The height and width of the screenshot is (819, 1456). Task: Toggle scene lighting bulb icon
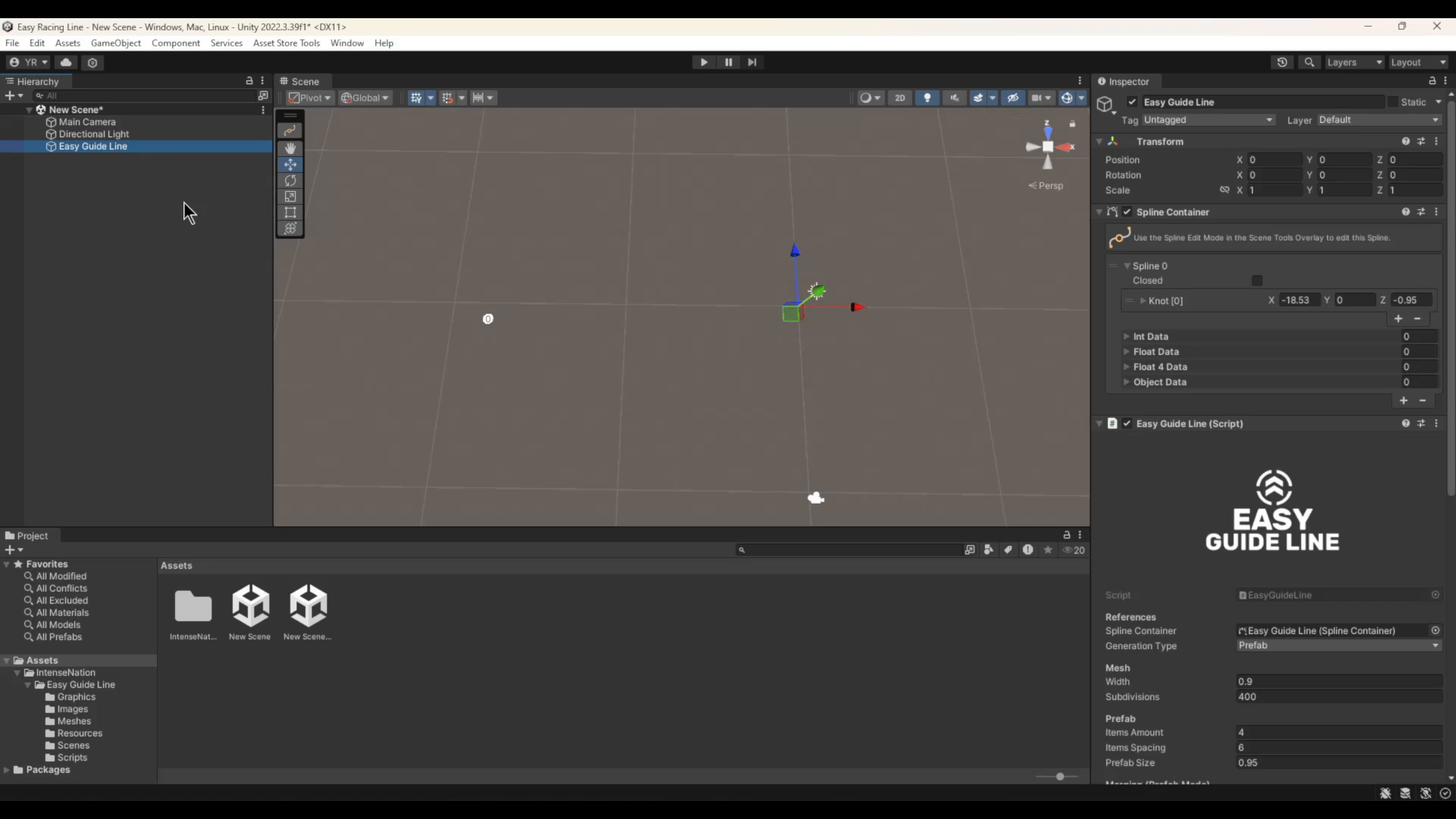tap(927, 98)
